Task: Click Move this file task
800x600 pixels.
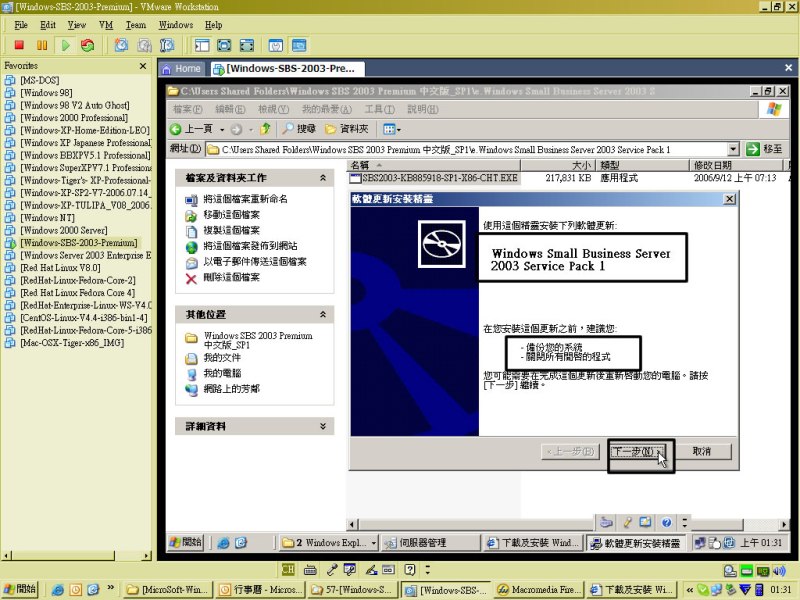Action: click(x=222, y=215)
